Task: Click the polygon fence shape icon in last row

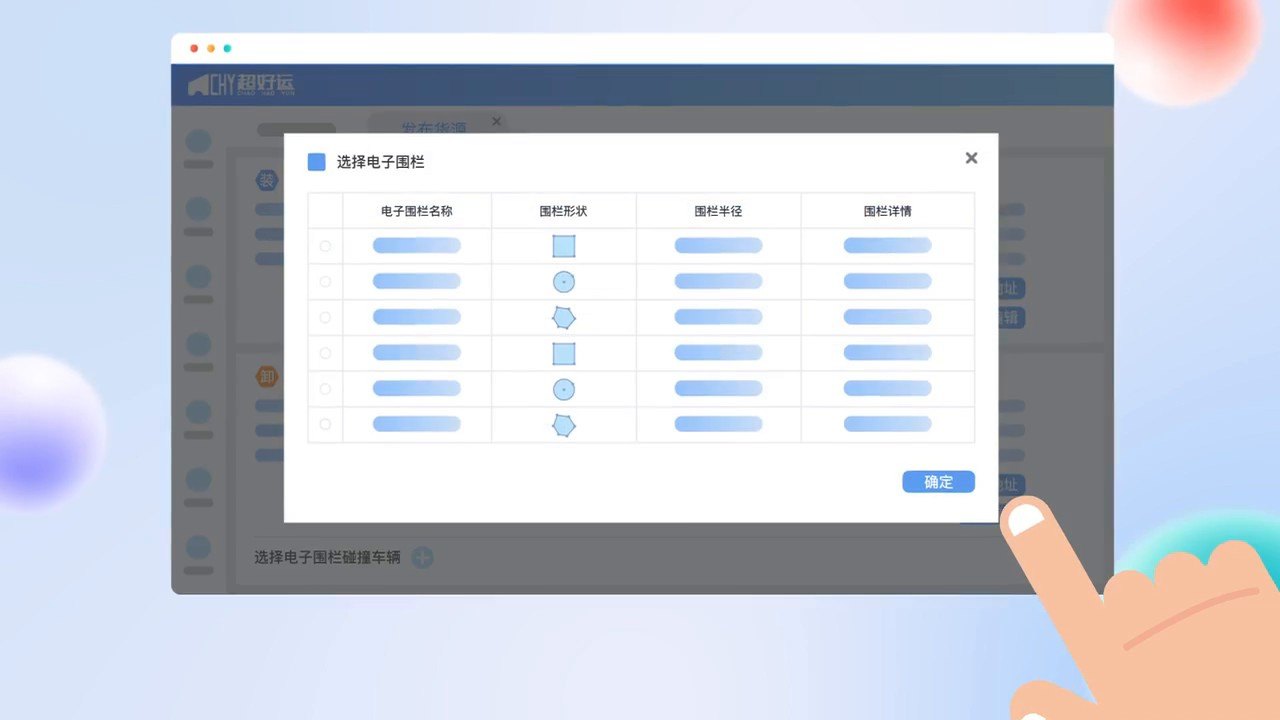Action: [x=564, y=425]
